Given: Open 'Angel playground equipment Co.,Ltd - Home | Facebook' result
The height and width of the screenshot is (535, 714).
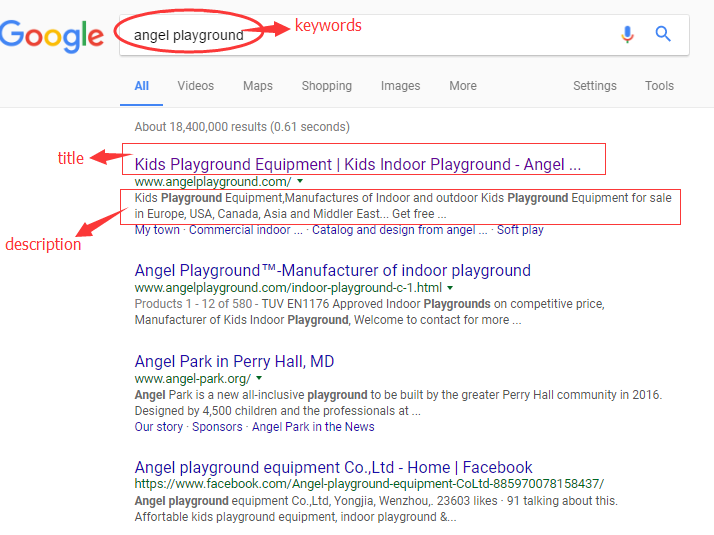Looking at the screenshot, I should (x=333, y=468).
